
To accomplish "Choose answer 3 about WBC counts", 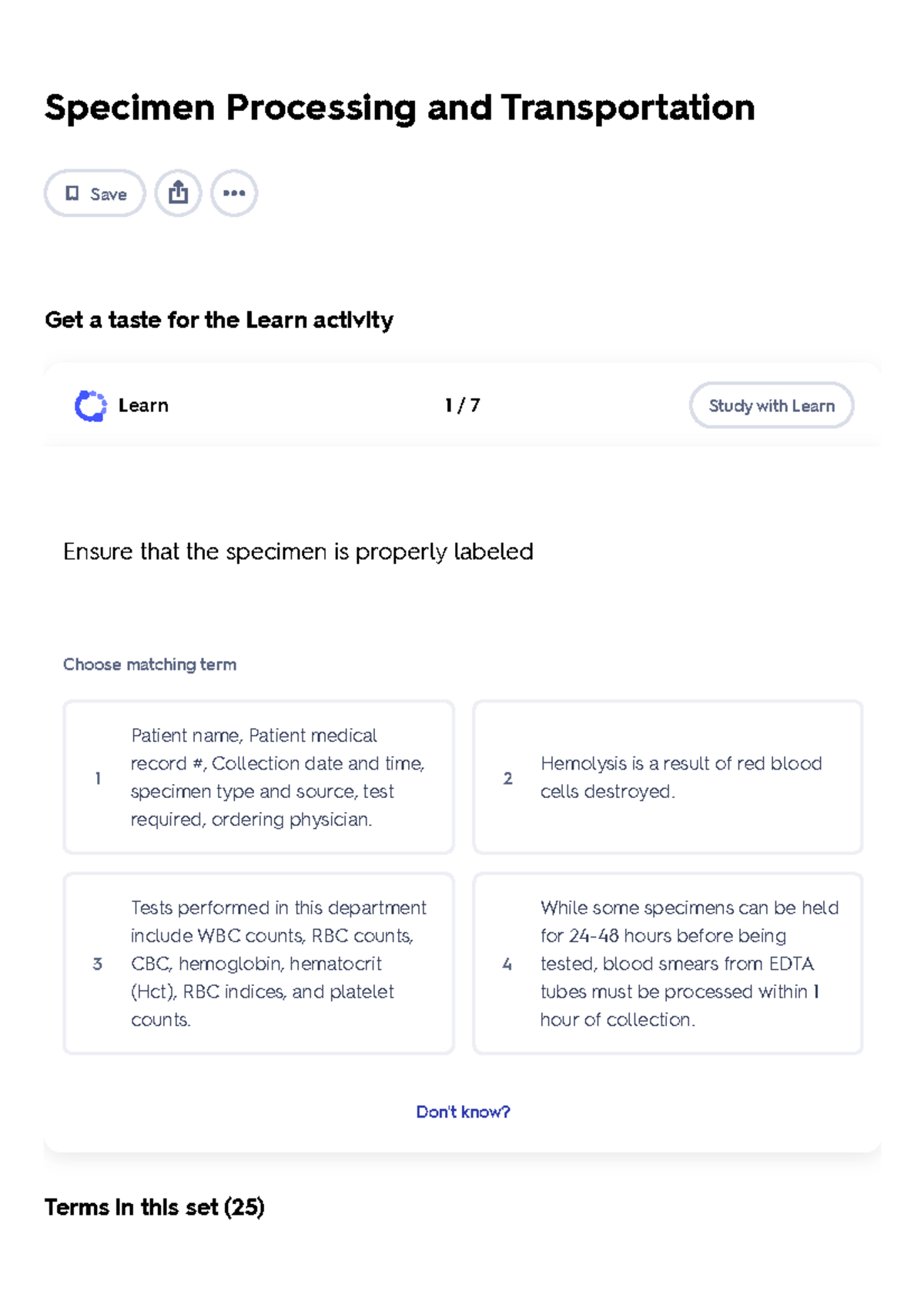I will click(x=259, y=963).
